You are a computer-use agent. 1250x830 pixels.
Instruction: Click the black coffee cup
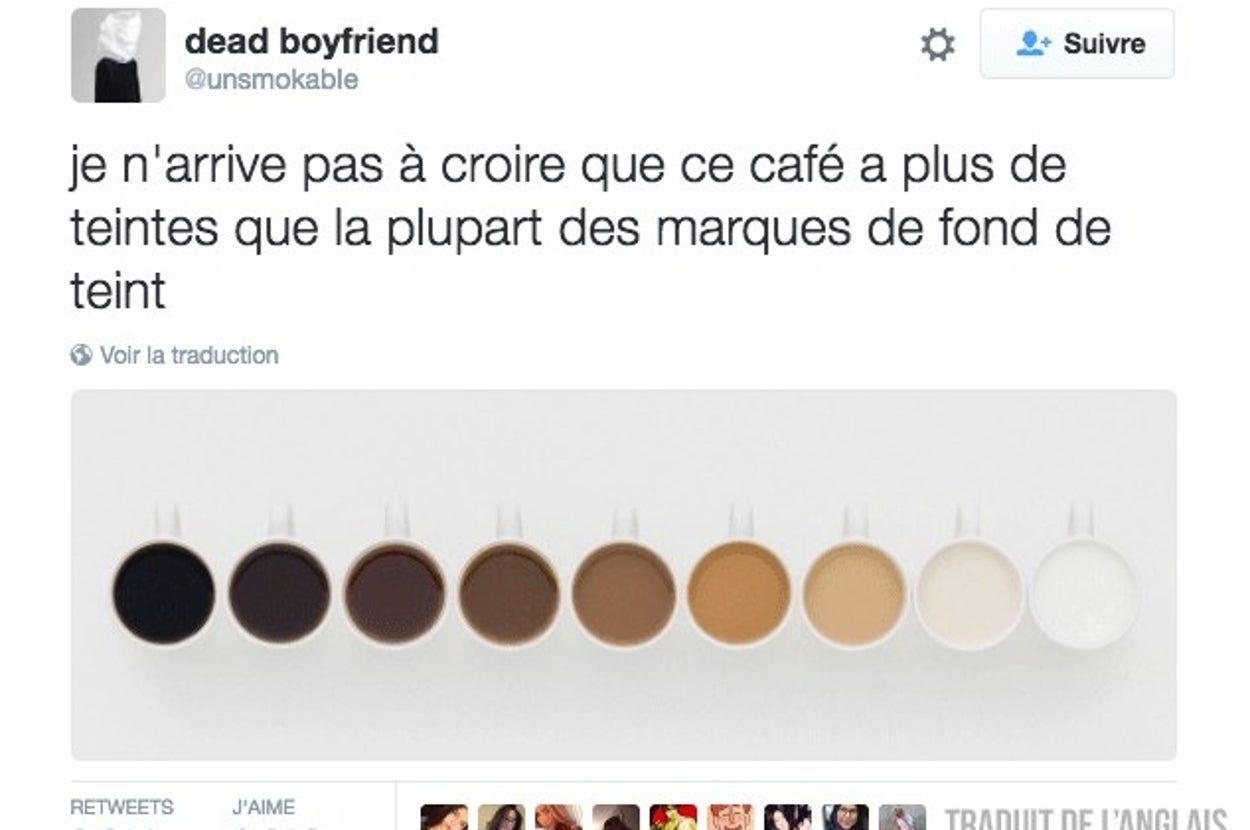163,592
